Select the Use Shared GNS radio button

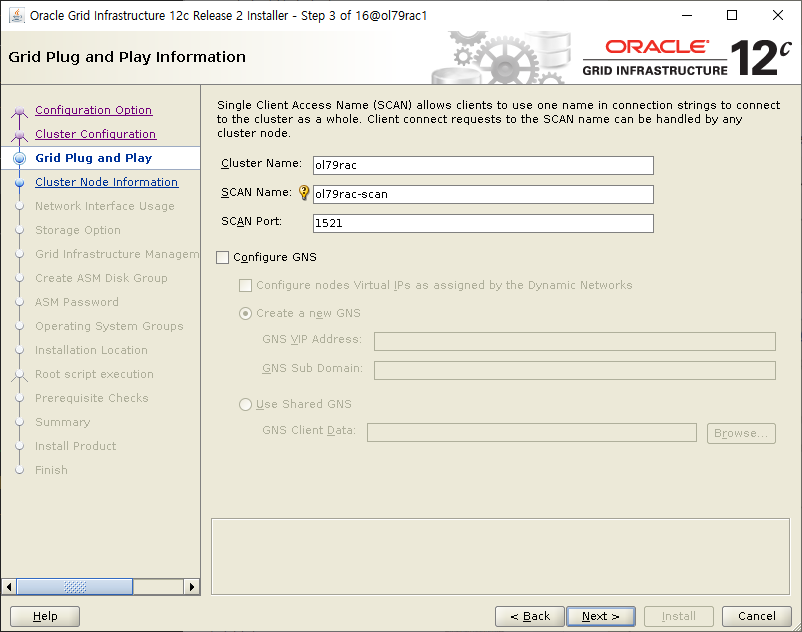[x=246, y=404]
